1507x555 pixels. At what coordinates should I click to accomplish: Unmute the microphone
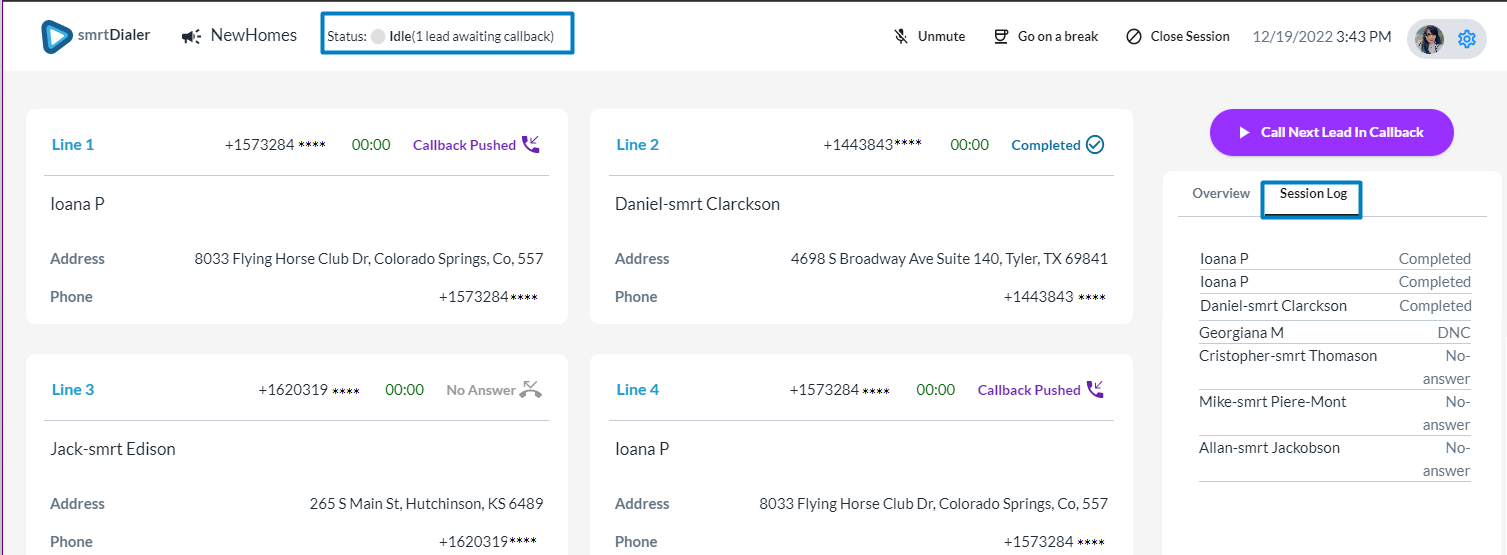[x=941, y=37]
